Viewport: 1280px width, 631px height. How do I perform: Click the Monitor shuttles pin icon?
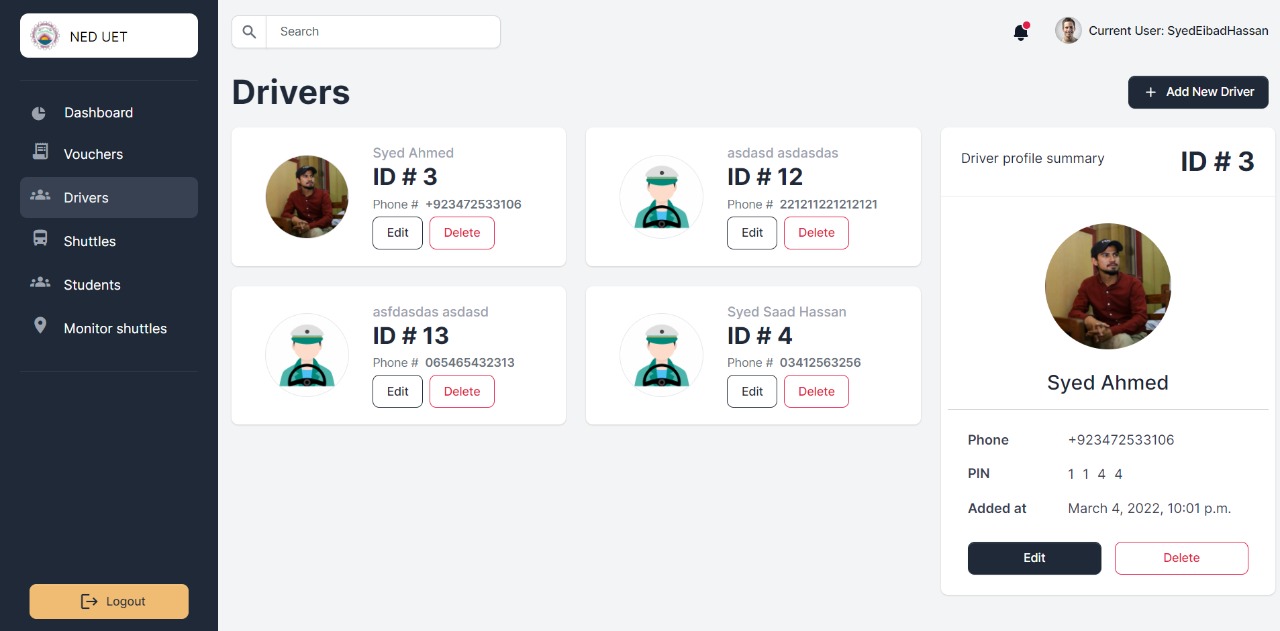click(40, 326)
